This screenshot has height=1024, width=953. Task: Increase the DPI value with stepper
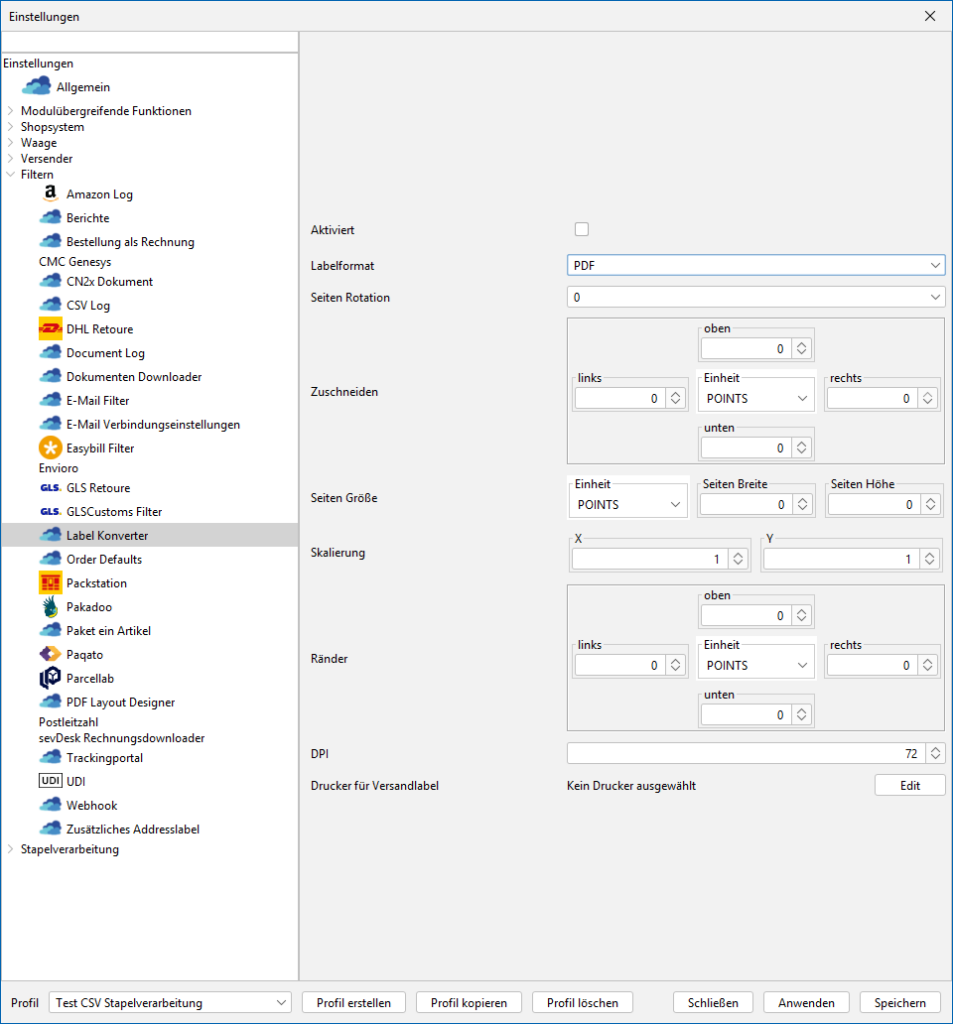tap(935, 749)
